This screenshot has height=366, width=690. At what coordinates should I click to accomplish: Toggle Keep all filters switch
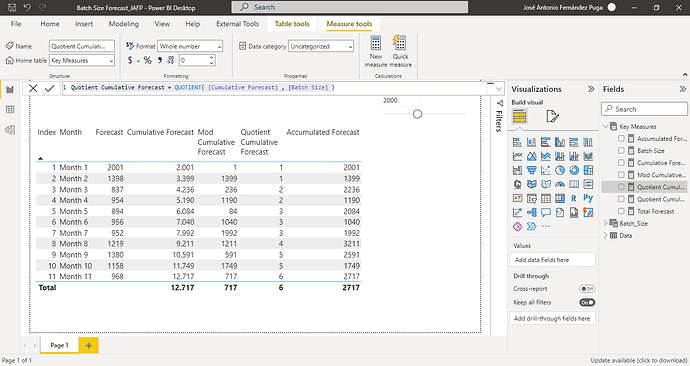[587, 303]
